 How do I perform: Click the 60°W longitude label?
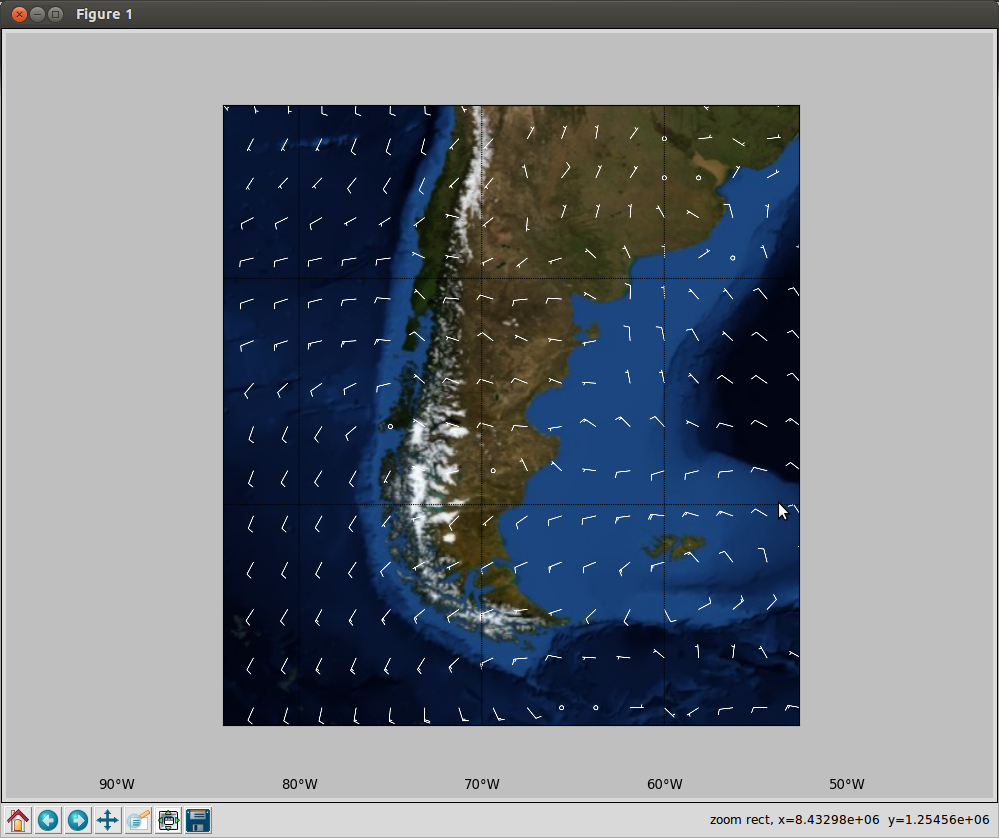pos(665,784)
